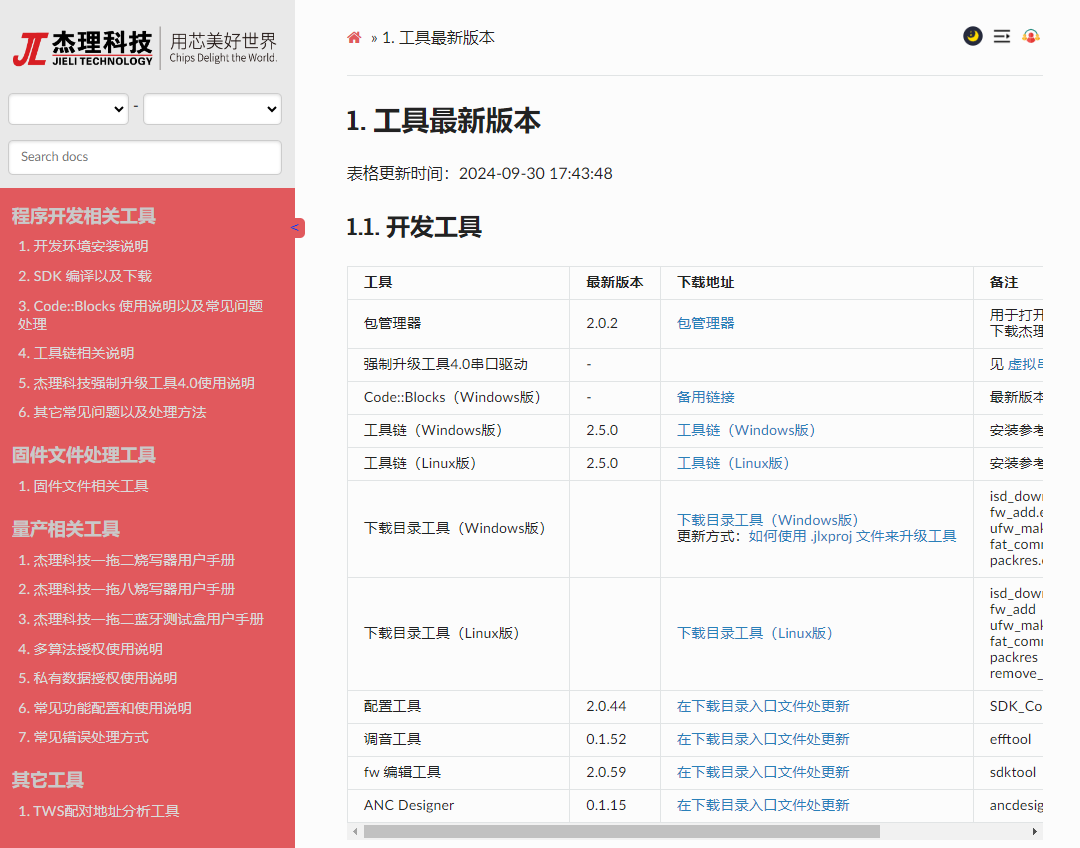Screen dimensions: 1080x848
Task: Click the 包管理器 download link
Action: point(705,323)
